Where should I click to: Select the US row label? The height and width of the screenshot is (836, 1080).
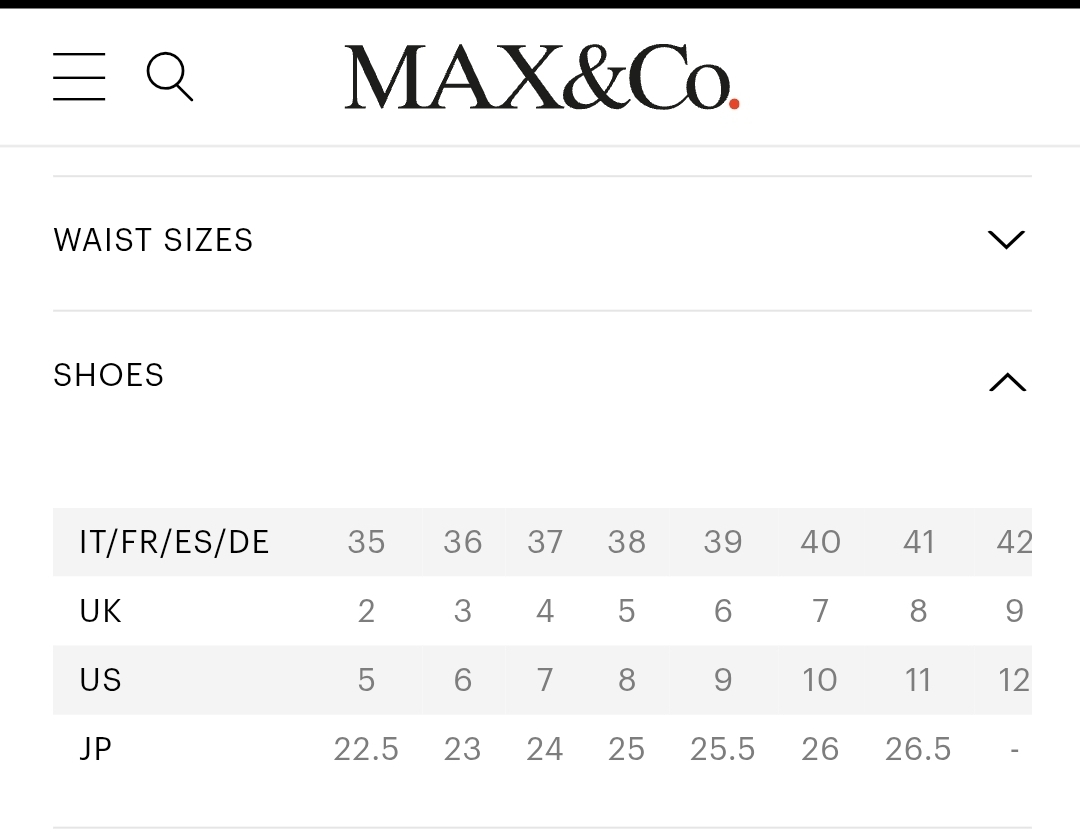(x=100, y=680)
